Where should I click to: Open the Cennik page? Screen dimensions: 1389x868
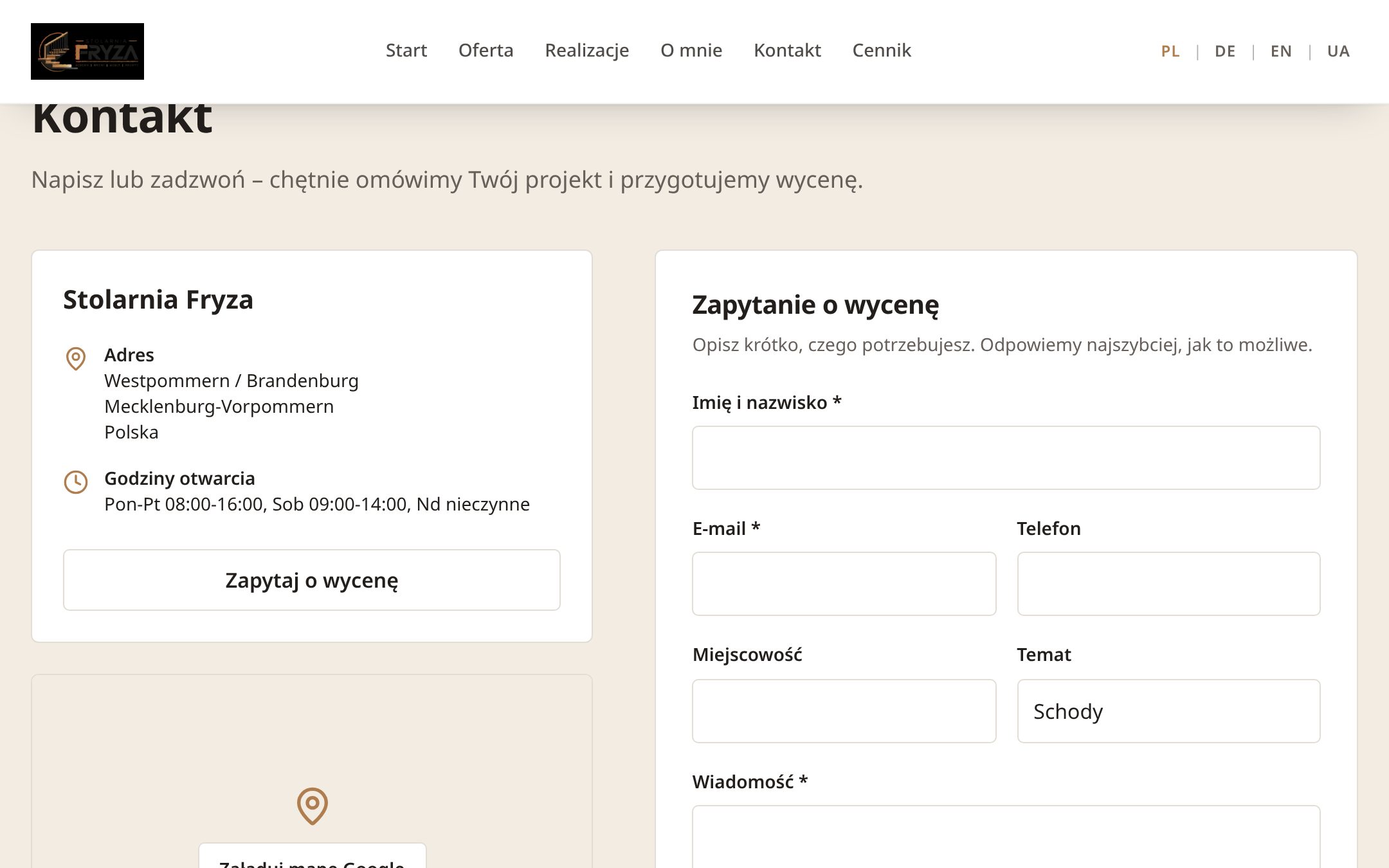pos(882,50)
